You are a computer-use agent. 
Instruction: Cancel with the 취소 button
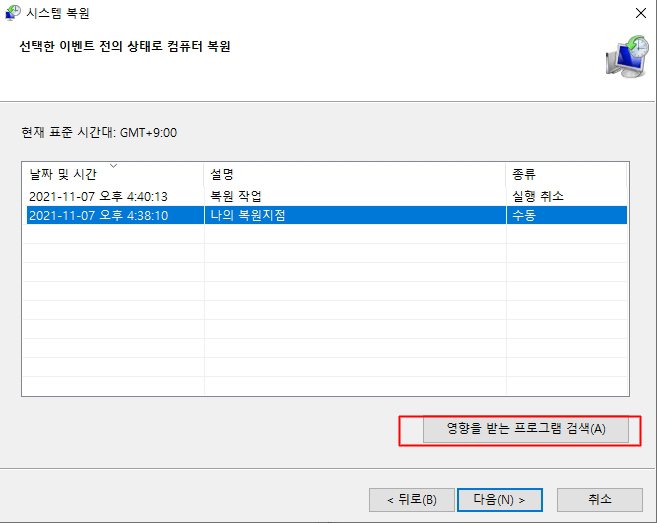(600, 500)
